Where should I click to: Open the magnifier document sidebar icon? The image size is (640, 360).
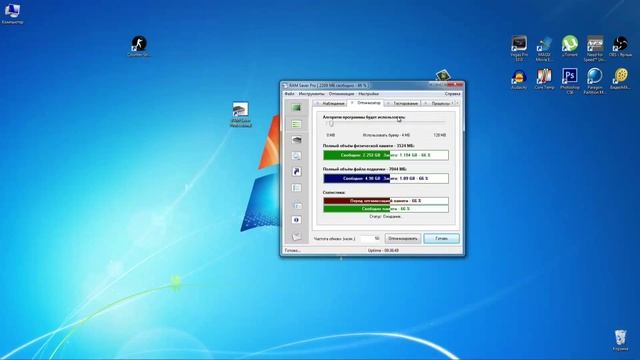point(297,156)
